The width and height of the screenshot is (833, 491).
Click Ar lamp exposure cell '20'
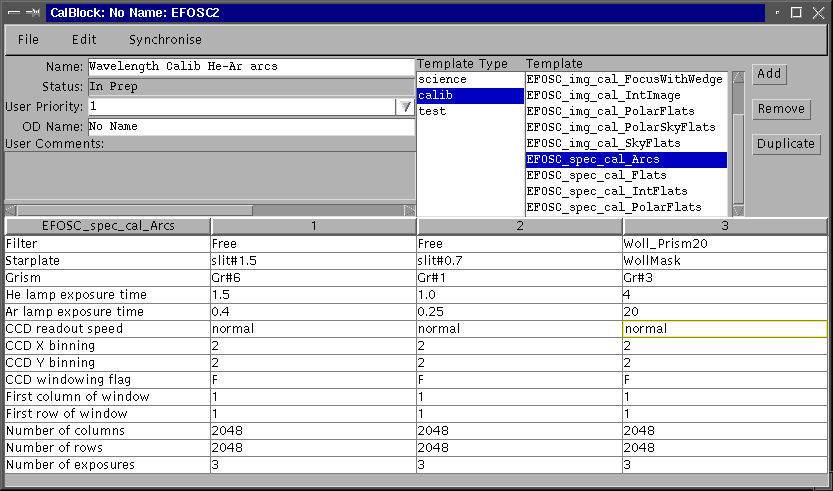pyautogui.click(x=725, y=312)
